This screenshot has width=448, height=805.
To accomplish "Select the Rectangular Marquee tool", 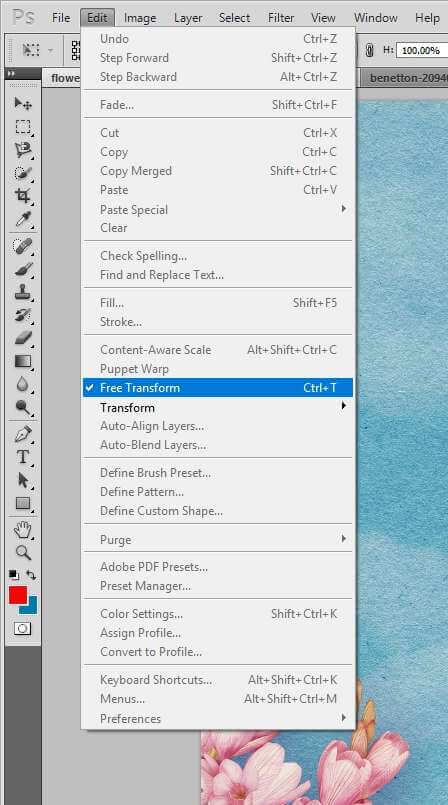I will click(23, 127).
